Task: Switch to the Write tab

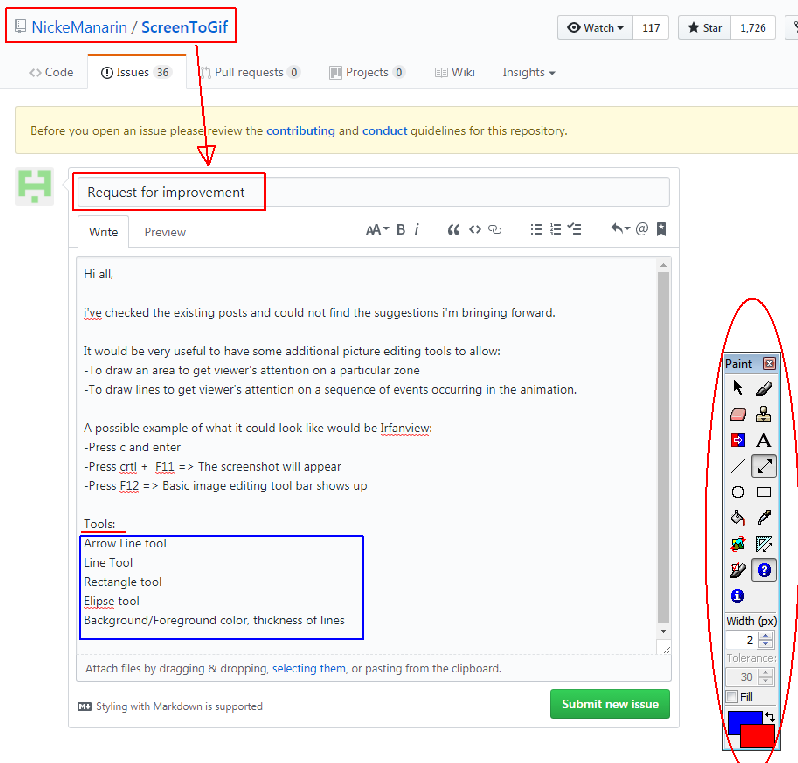Action: coord(103,232)
